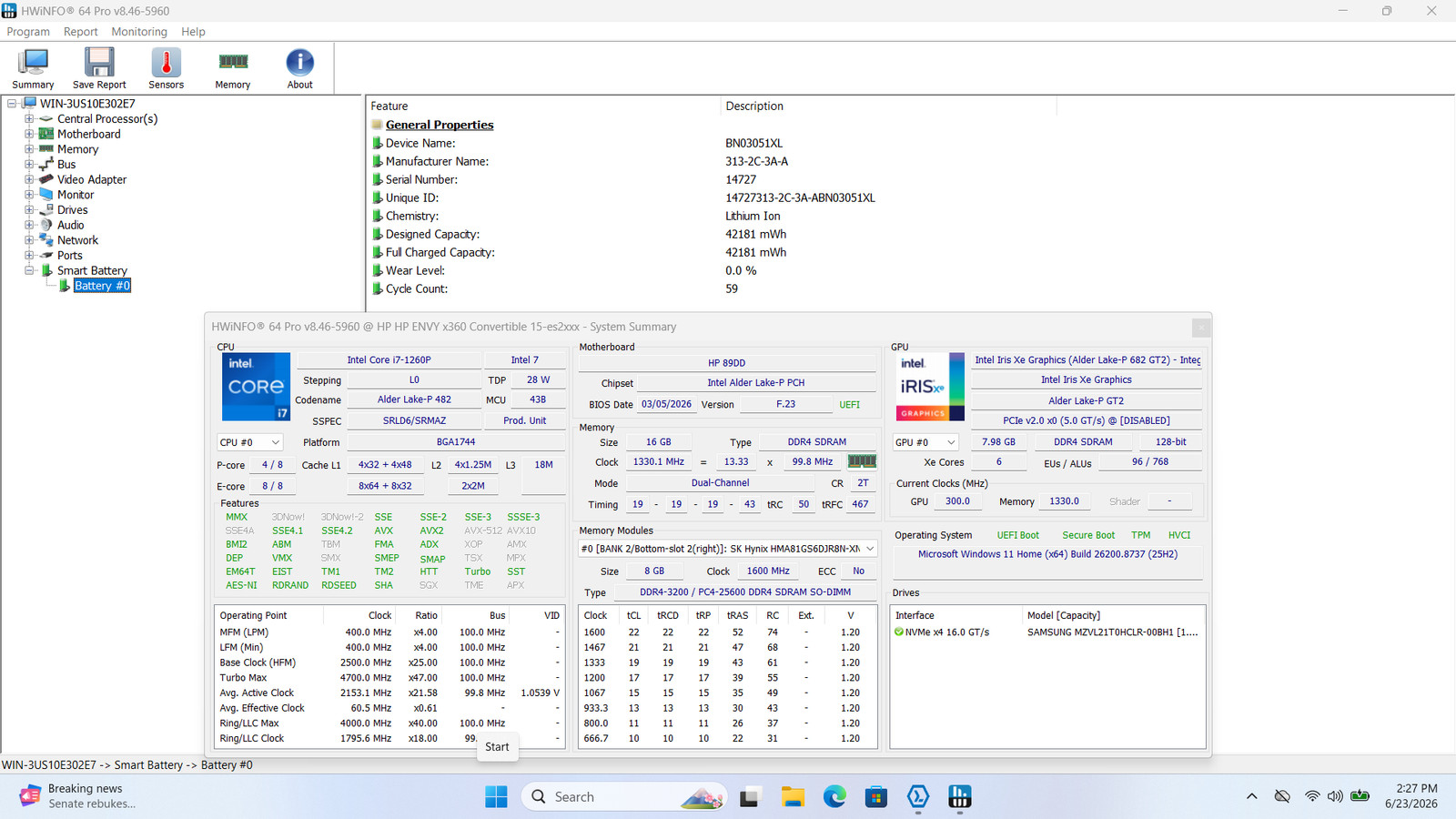Click the Intel Iris Xe graphics logo
The width and height of the screenshot is (1456, 819).
[x=931, y=387]
